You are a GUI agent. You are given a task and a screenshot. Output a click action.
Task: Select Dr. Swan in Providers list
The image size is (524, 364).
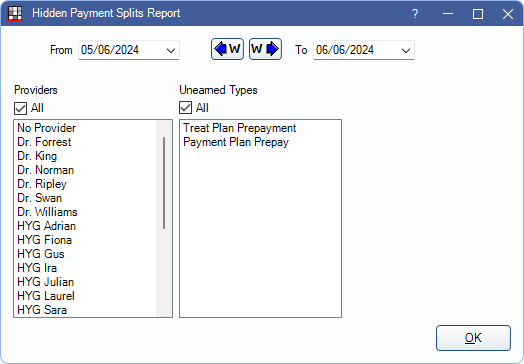click(x=85, y=198)
